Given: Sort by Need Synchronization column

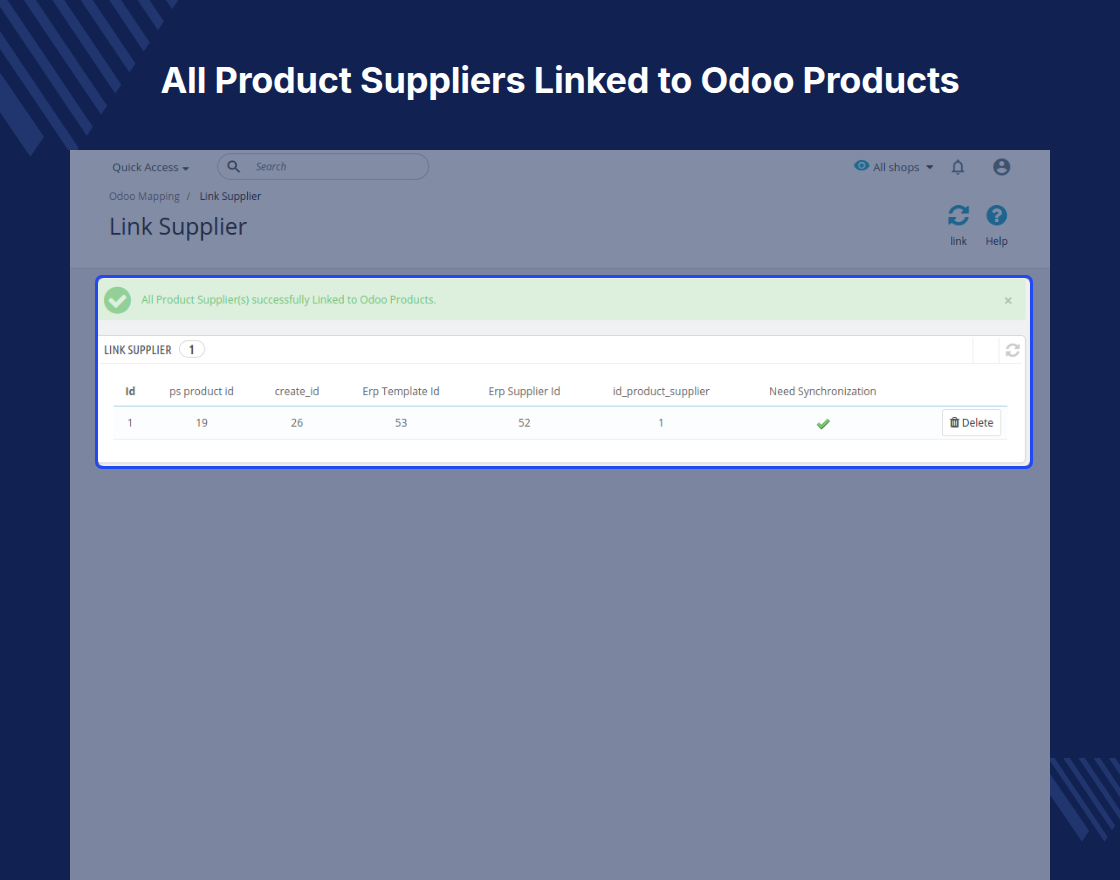Looking at the screenshot, I should pos(823,391).
